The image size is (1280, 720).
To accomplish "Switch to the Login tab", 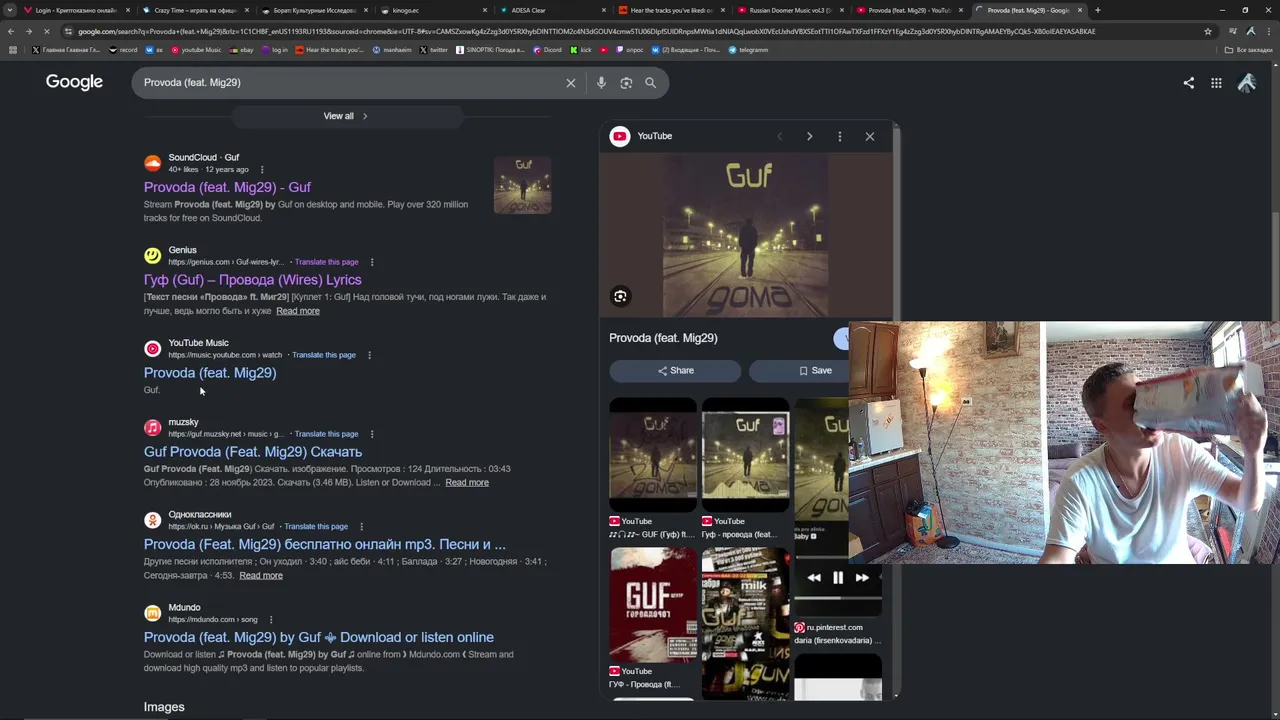I will tap(75, 10).
